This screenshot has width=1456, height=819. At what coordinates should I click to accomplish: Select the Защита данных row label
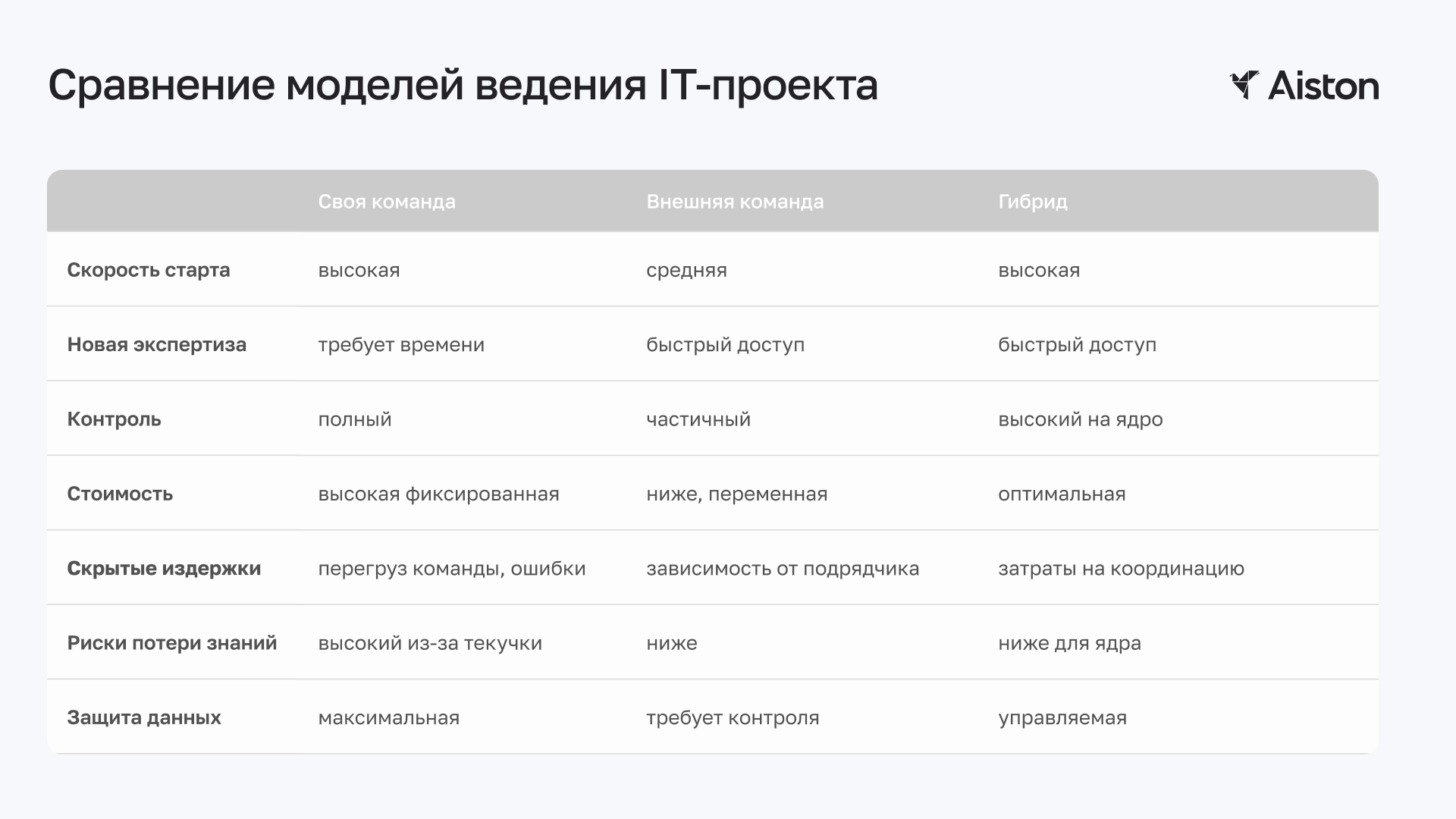click(x=144, y=717)
